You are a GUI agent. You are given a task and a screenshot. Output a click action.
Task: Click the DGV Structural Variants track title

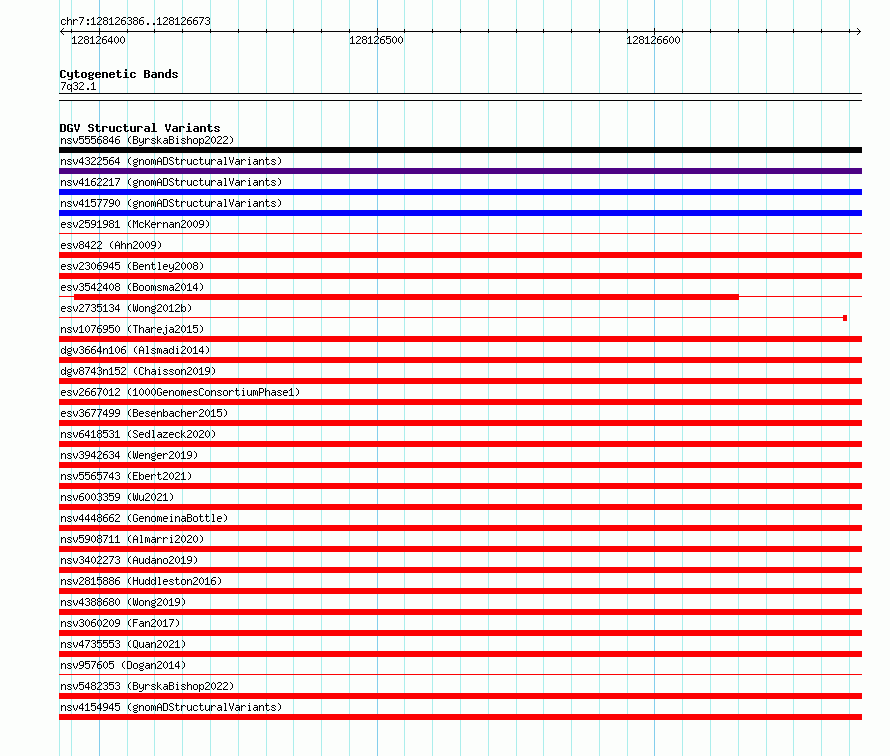(x=140, y=128)
